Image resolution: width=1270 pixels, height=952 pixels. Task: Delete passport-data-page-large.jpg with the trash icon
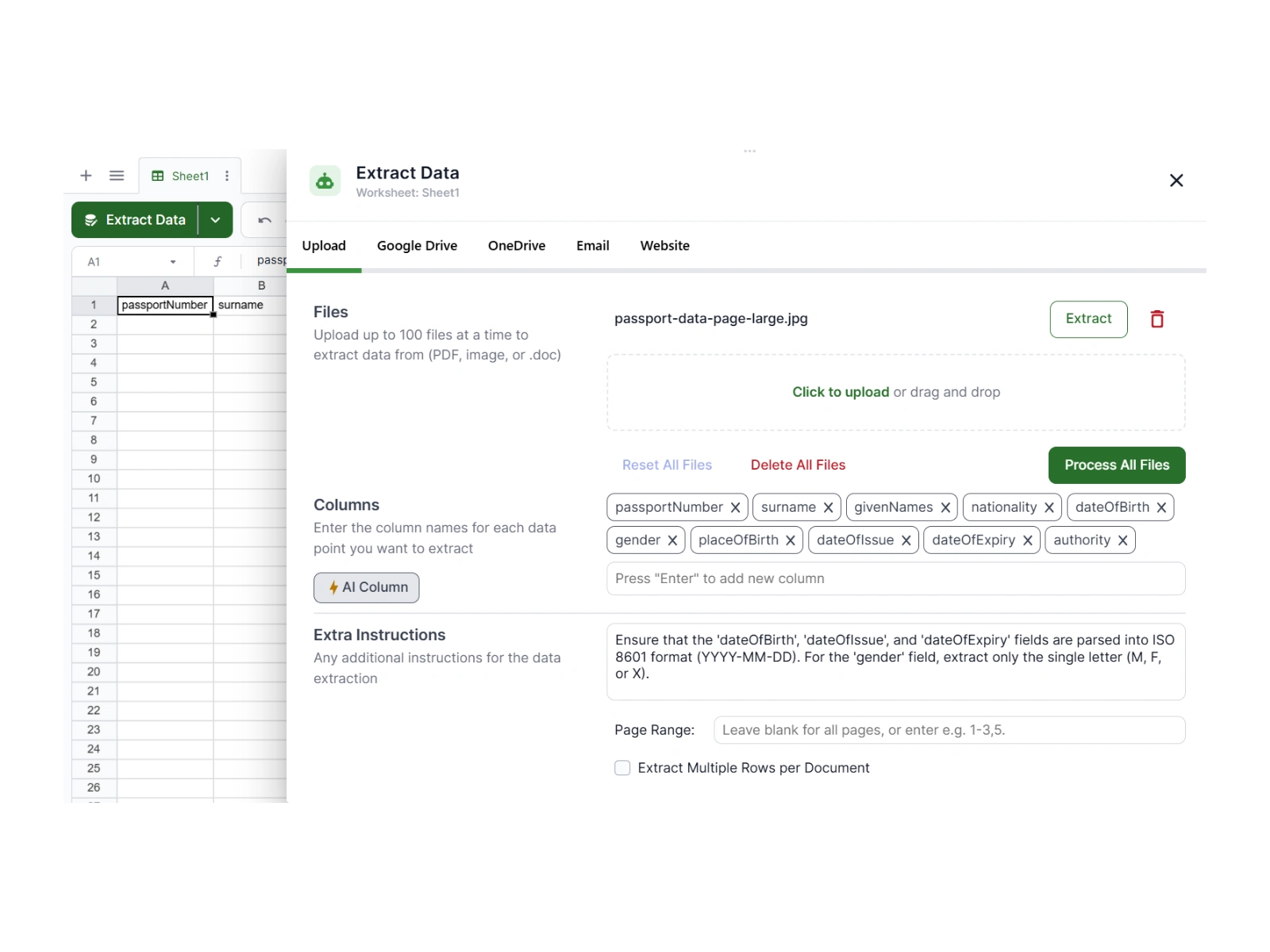(1157, 319)
